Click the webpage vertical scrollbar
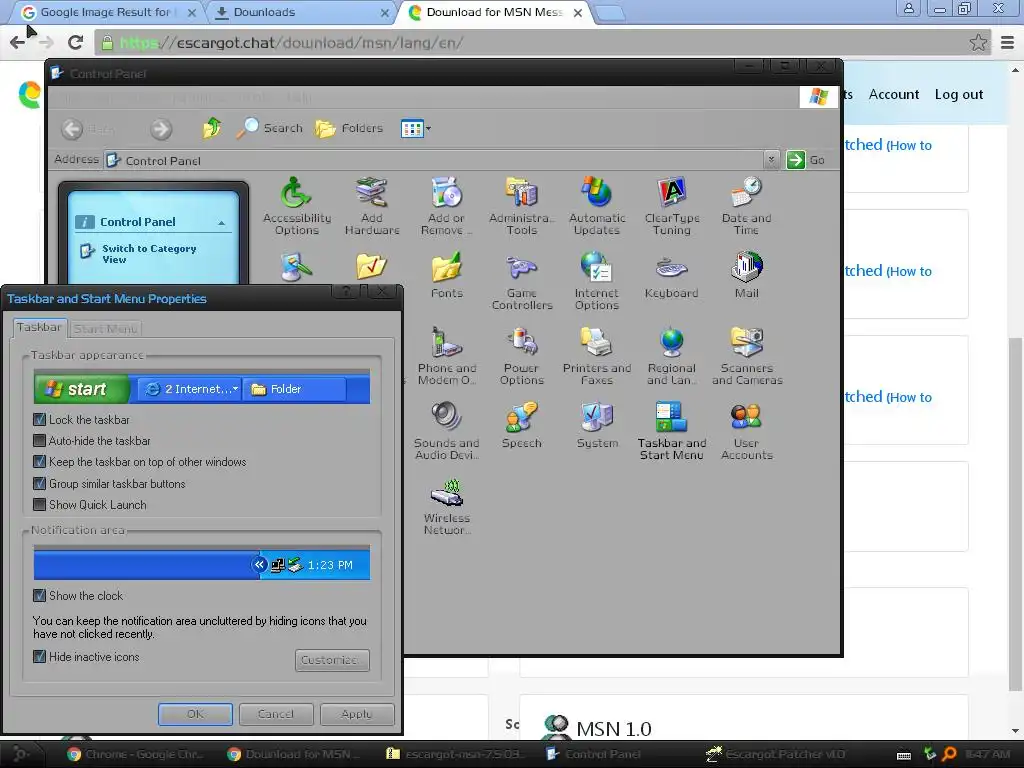Image resolution: width=1024 pixels, height=768 pixels. click(x=1016, y=513)
